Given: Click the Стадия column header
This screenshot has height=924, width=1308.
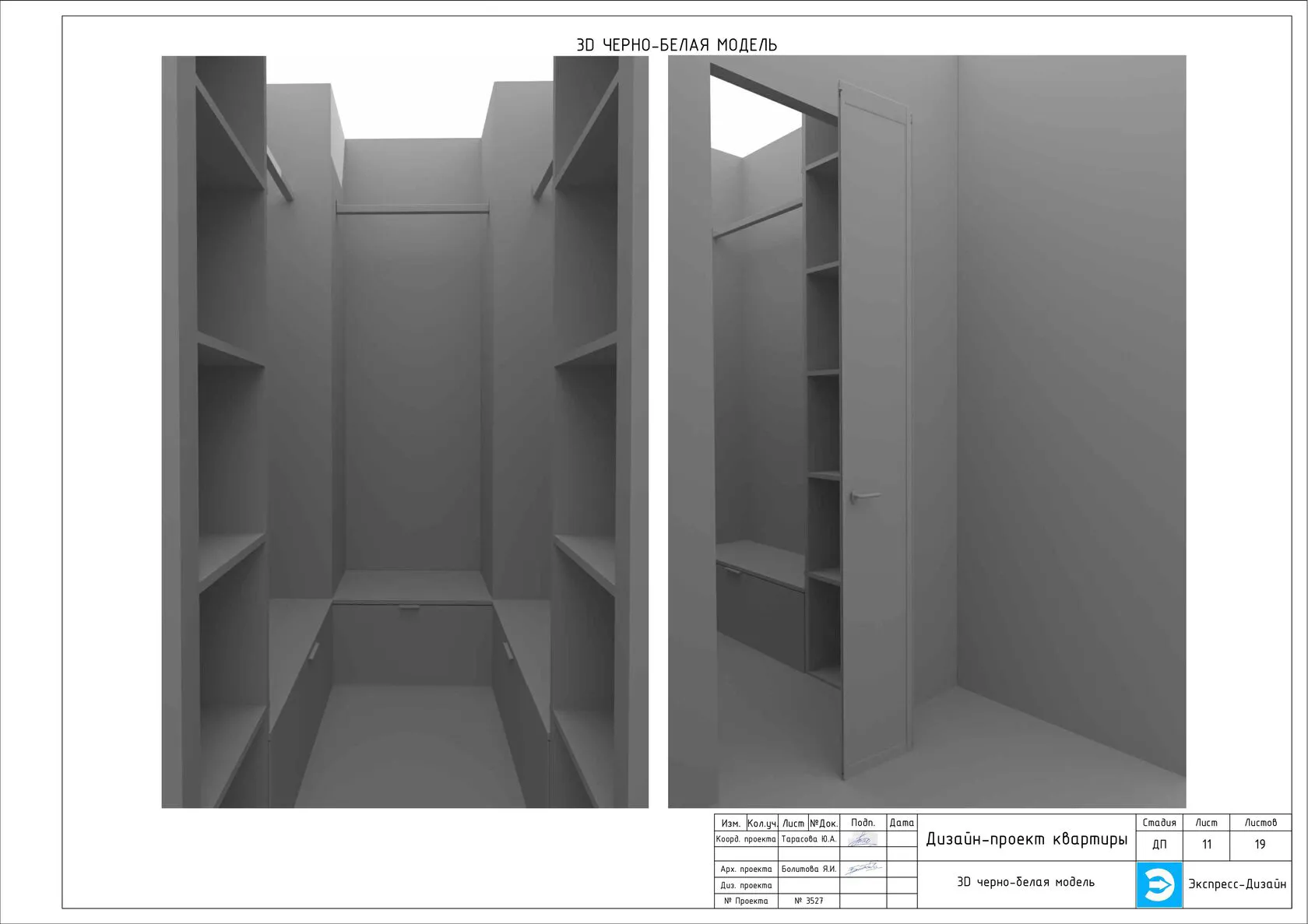Looking at the screenshot, I should 1159,822.
